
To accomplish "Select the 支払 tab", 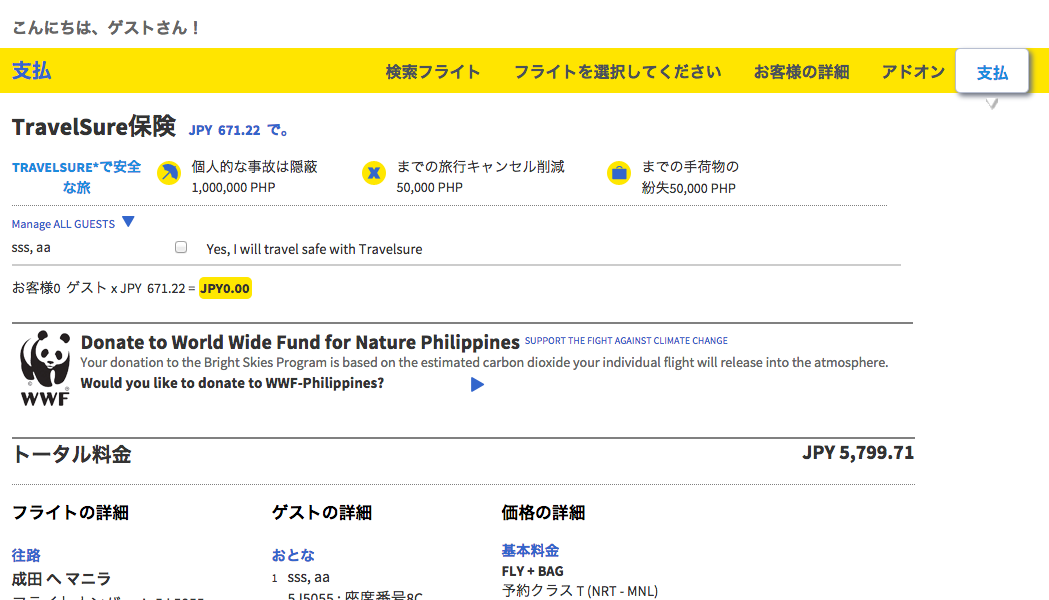I will pyautogui.click(x=992, y=72).
